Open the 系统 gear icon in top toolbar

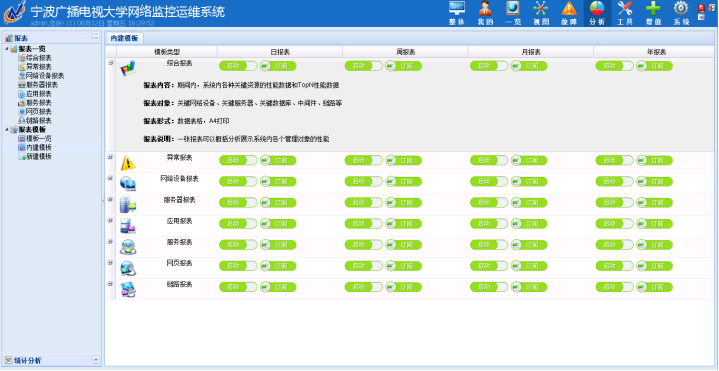[681, 8]
